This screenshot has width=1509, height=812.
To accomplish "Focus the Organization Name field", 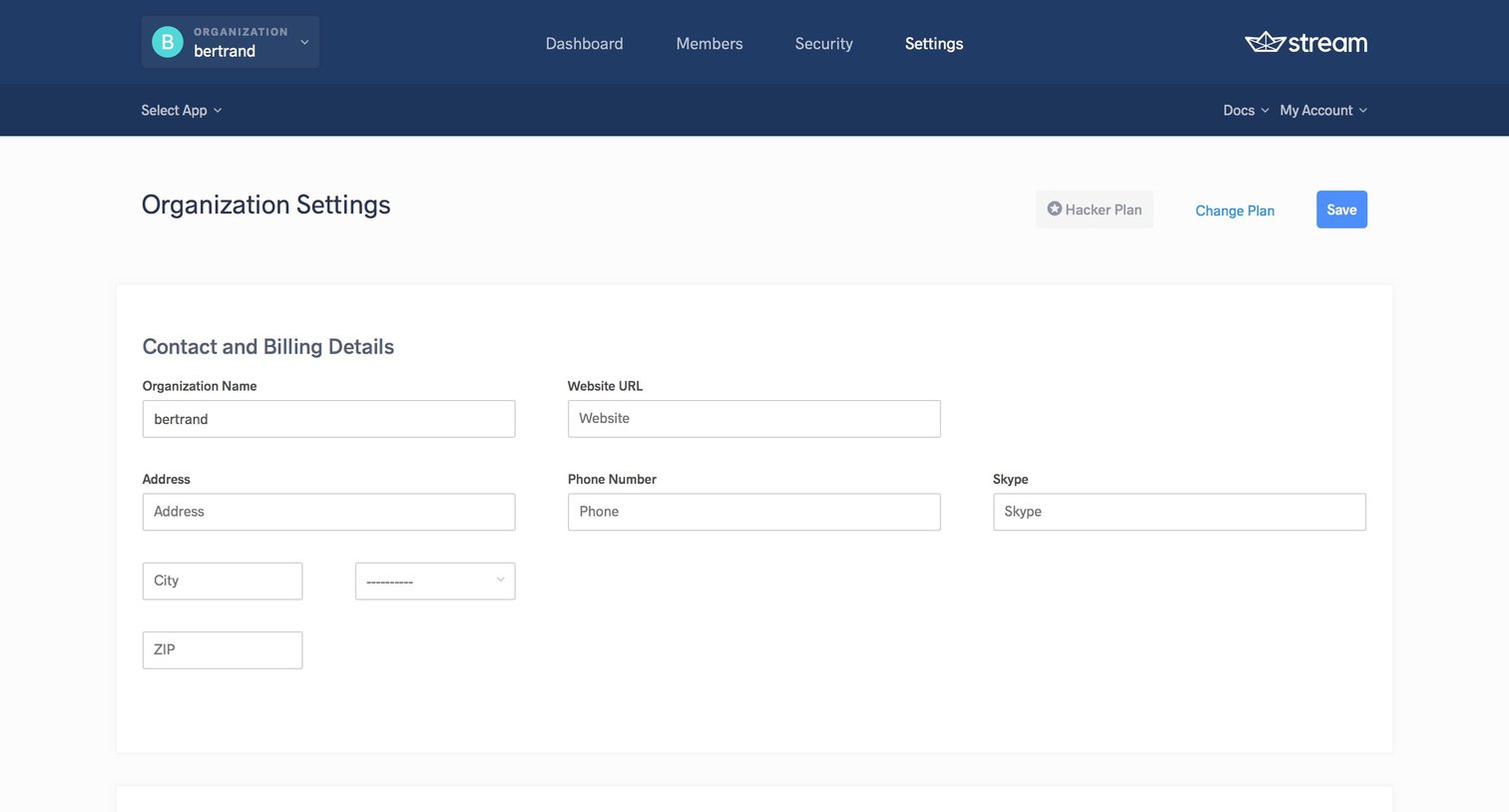I will pyautogui.click(x=329, y=419).
